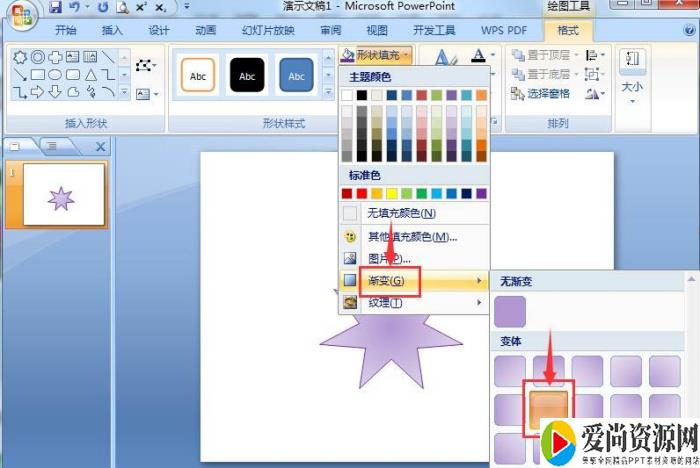Click the Save icon in quick access toolbar
700x468 pixels.
(x=56, y=7)
